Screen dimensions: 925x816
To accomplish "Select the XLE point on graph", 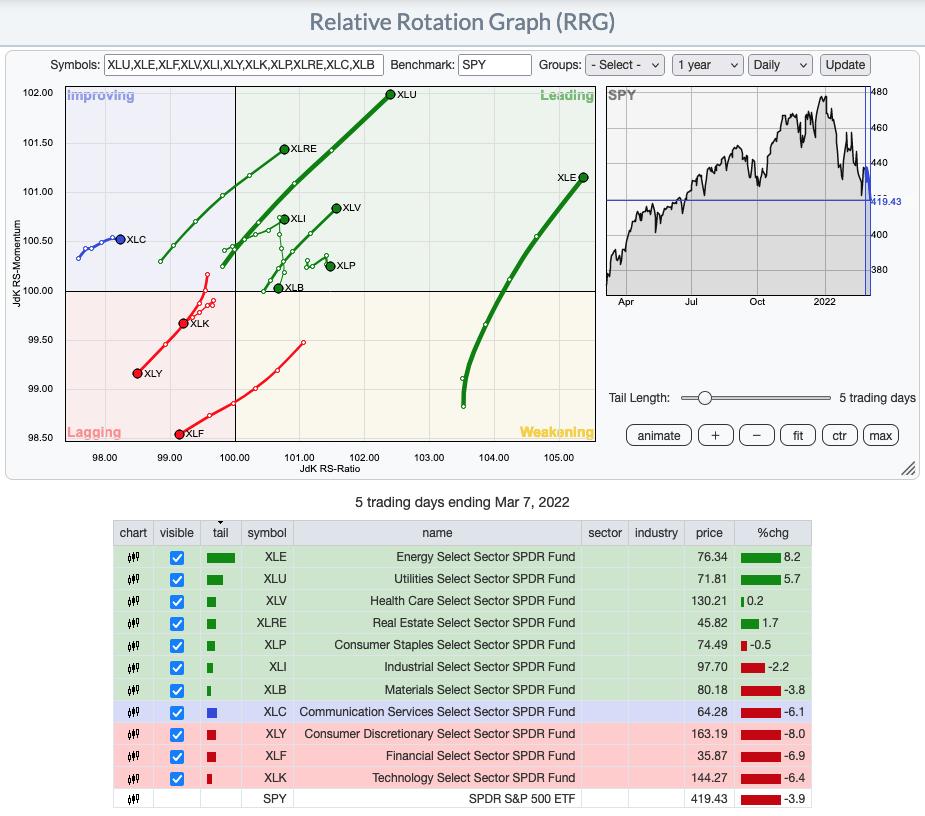I will [x=583, y=177].
